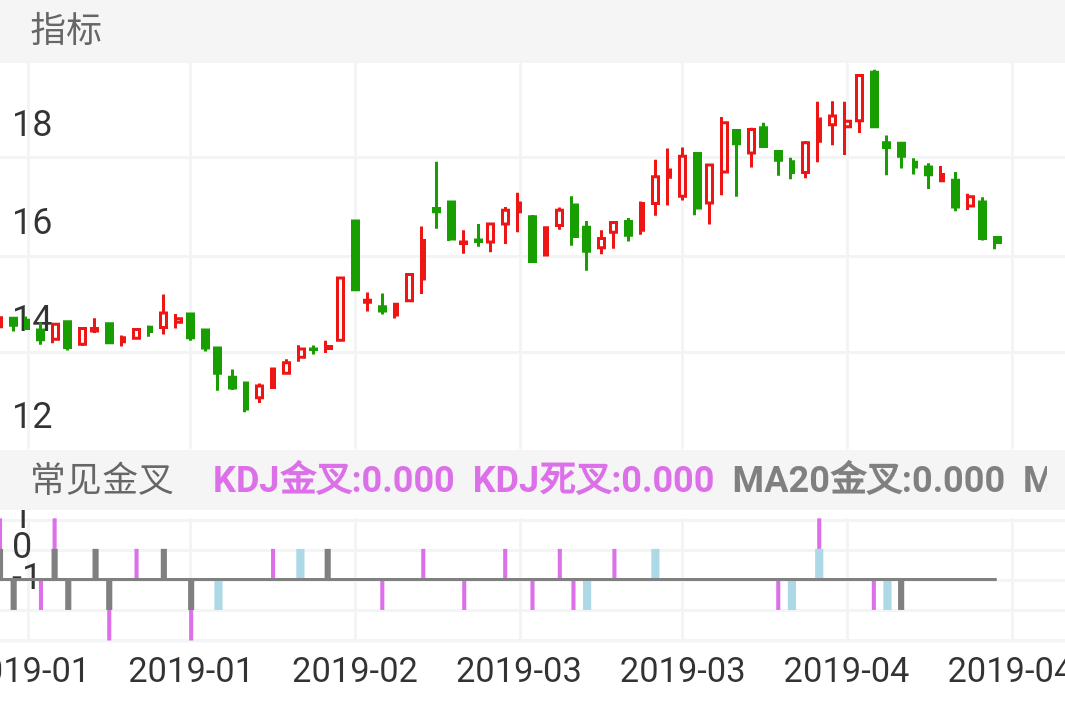
Task: Select the green candle with the long upper wick in February
Action: click(436, 209)
